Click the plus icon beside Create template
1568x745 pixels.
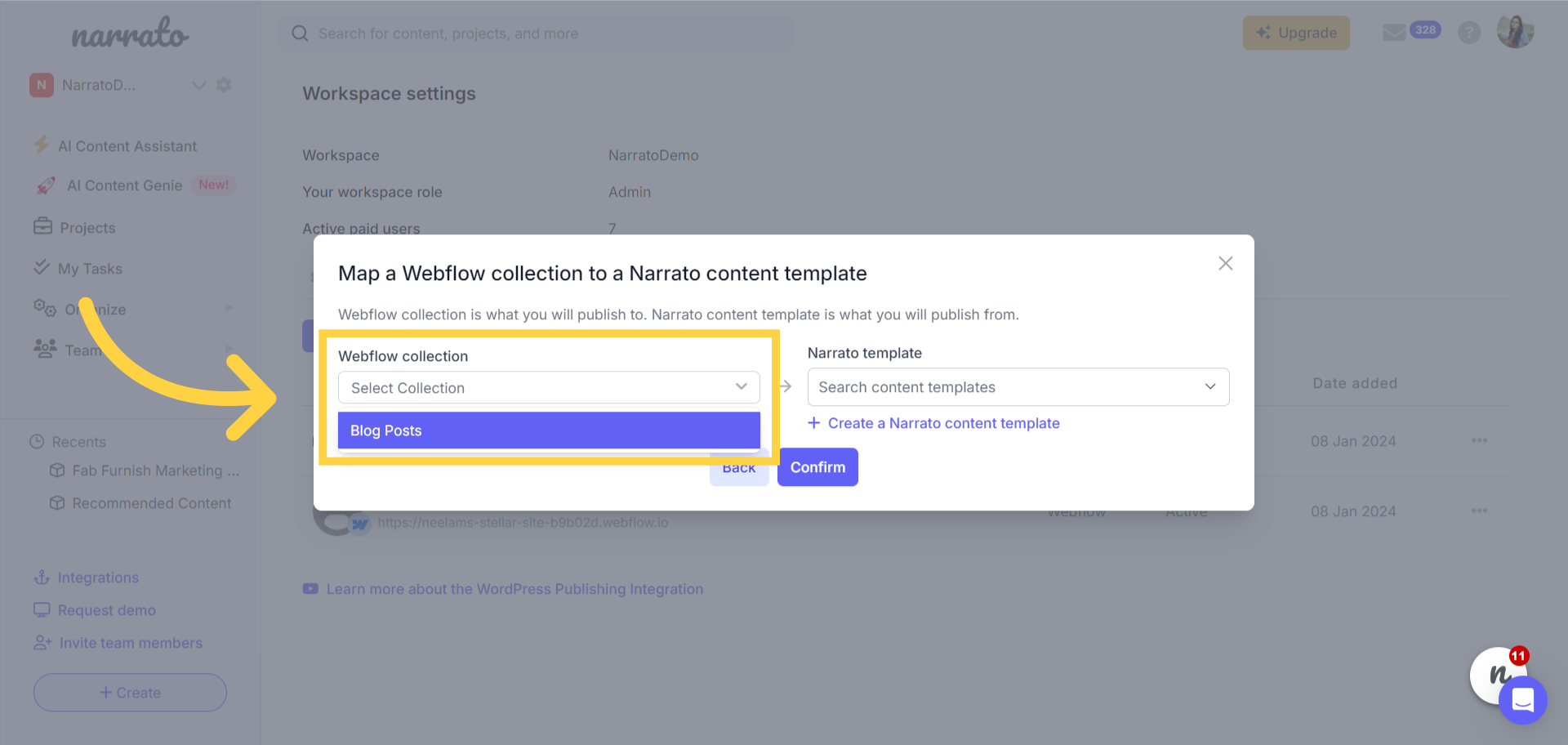(x=813, y=422)
